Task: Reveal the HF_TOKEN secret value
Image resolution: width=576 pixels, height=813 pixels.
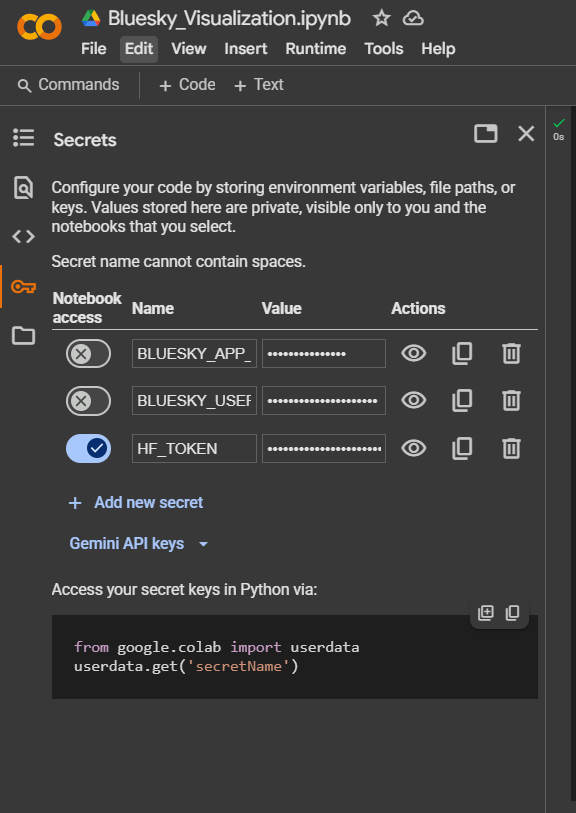Action: [414, 448]
